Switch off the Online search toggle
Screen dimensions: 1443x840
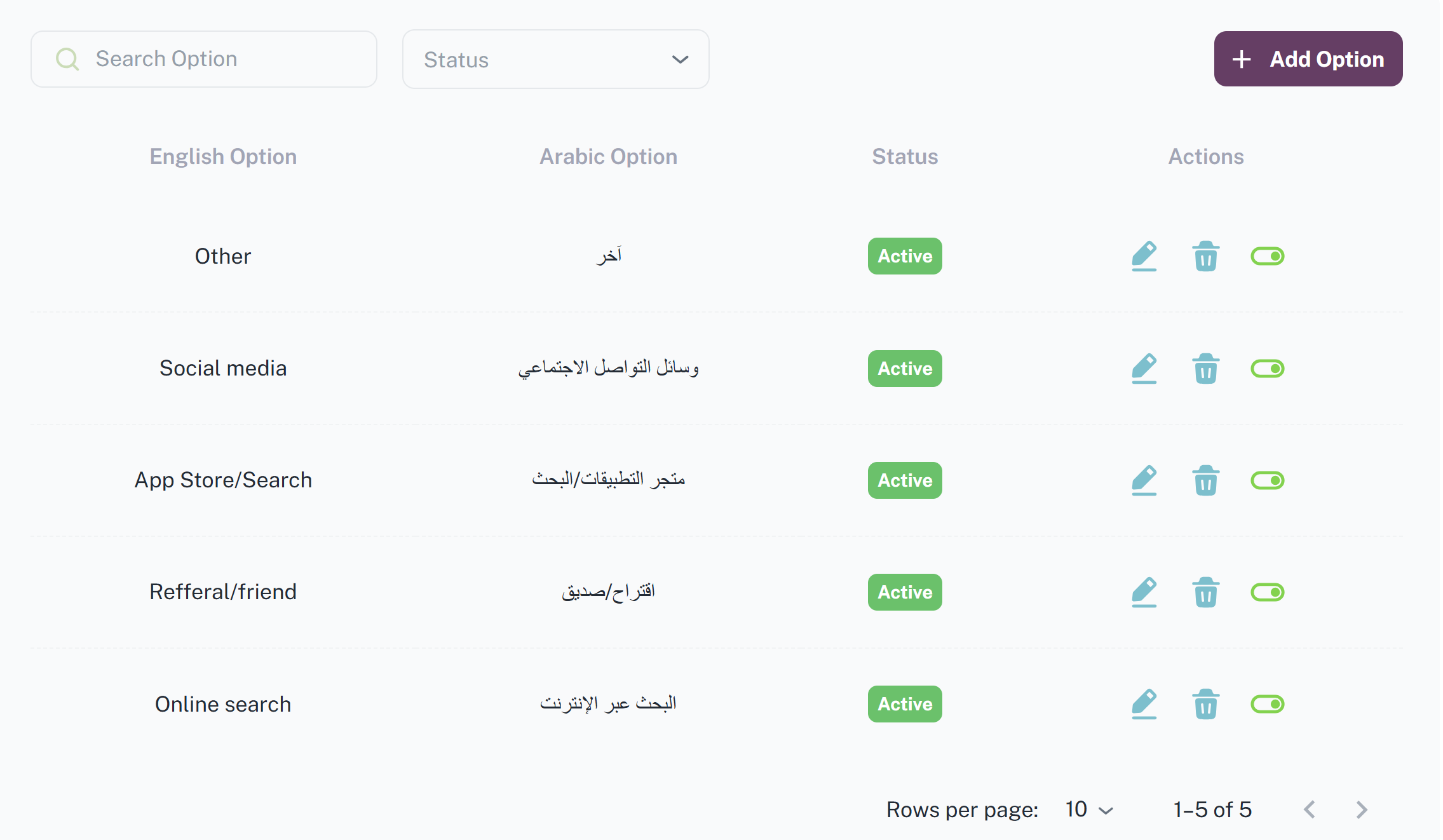(1267, 704)
